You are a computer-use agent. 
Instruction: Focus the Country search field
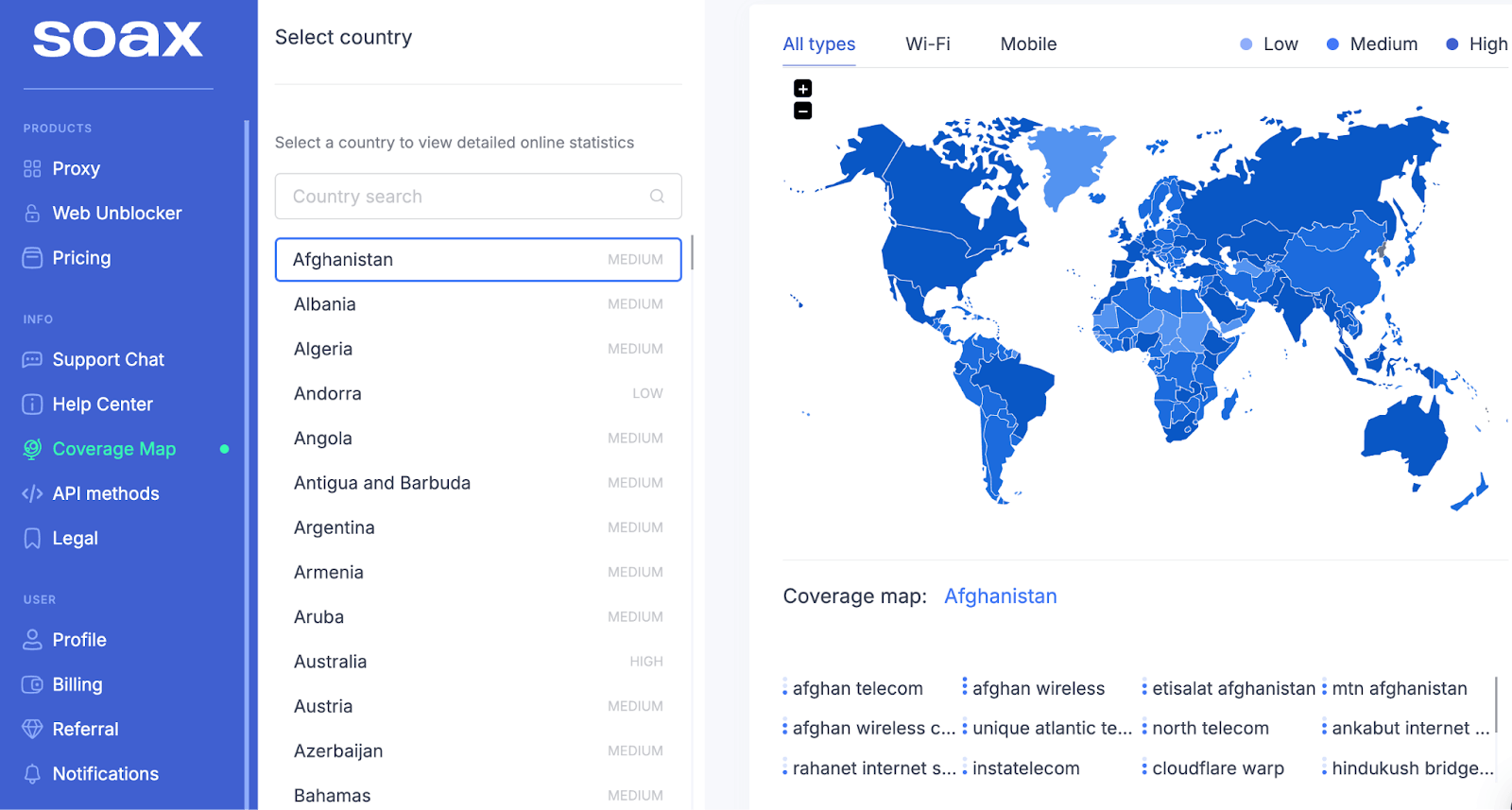point(478,197)
